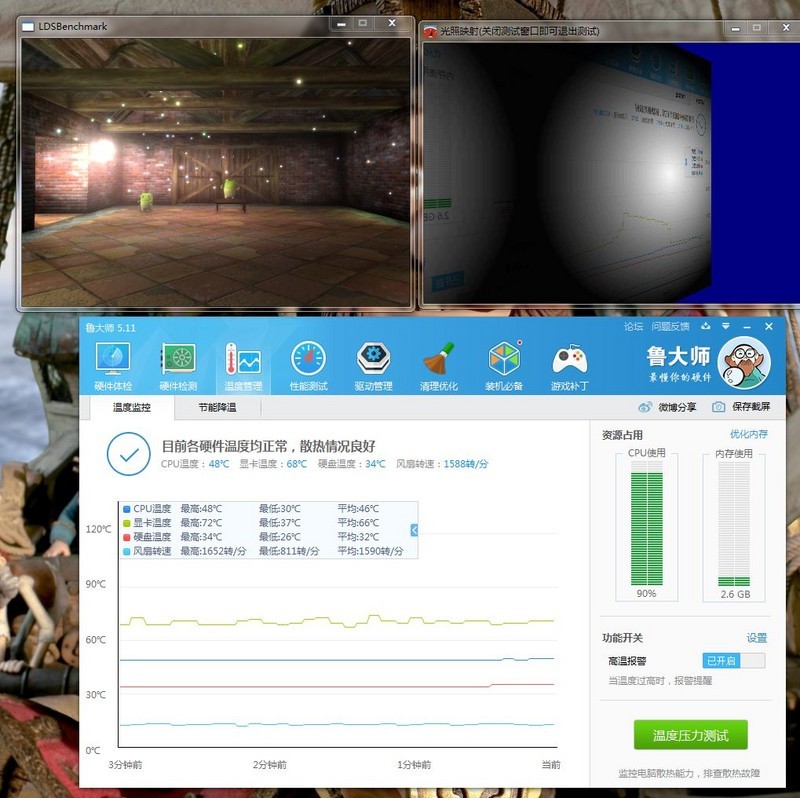Click the 最高:72℃ value in legend
The image size is (800, 798).
[x=201, y=523]
